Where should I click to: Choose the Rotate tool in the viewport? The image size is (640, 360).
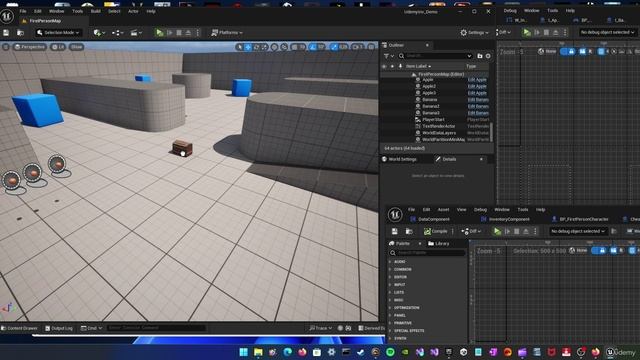pos(256,47)
